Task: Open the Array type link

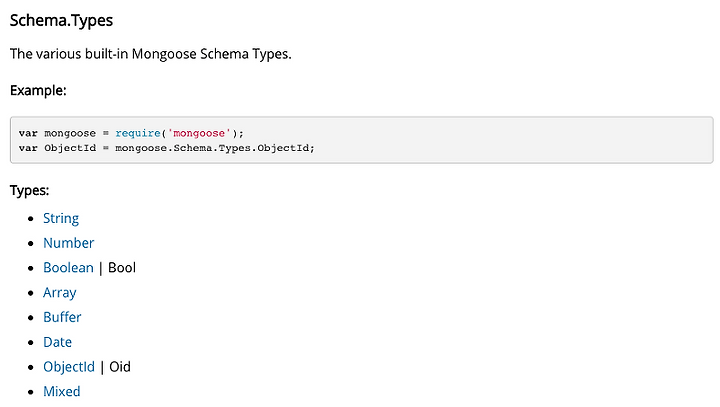Action: (60, 293)
